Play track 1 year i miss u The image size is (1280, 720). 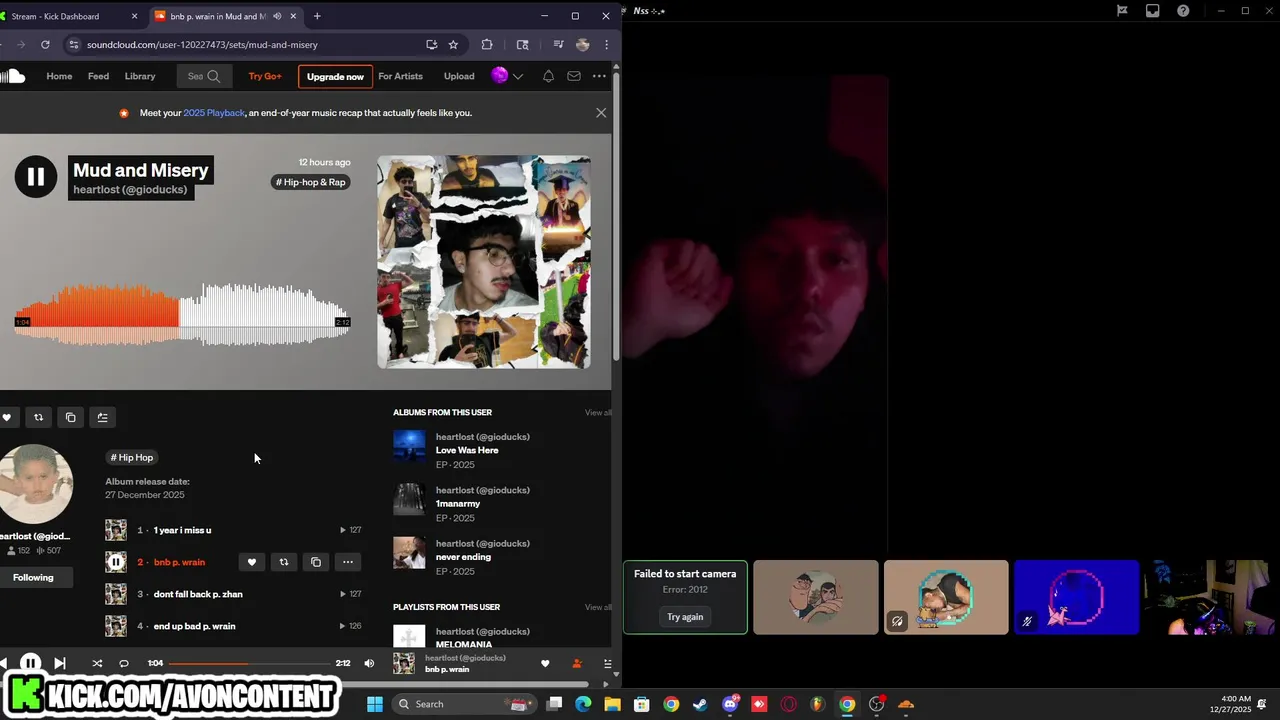(x=182, y=530)
